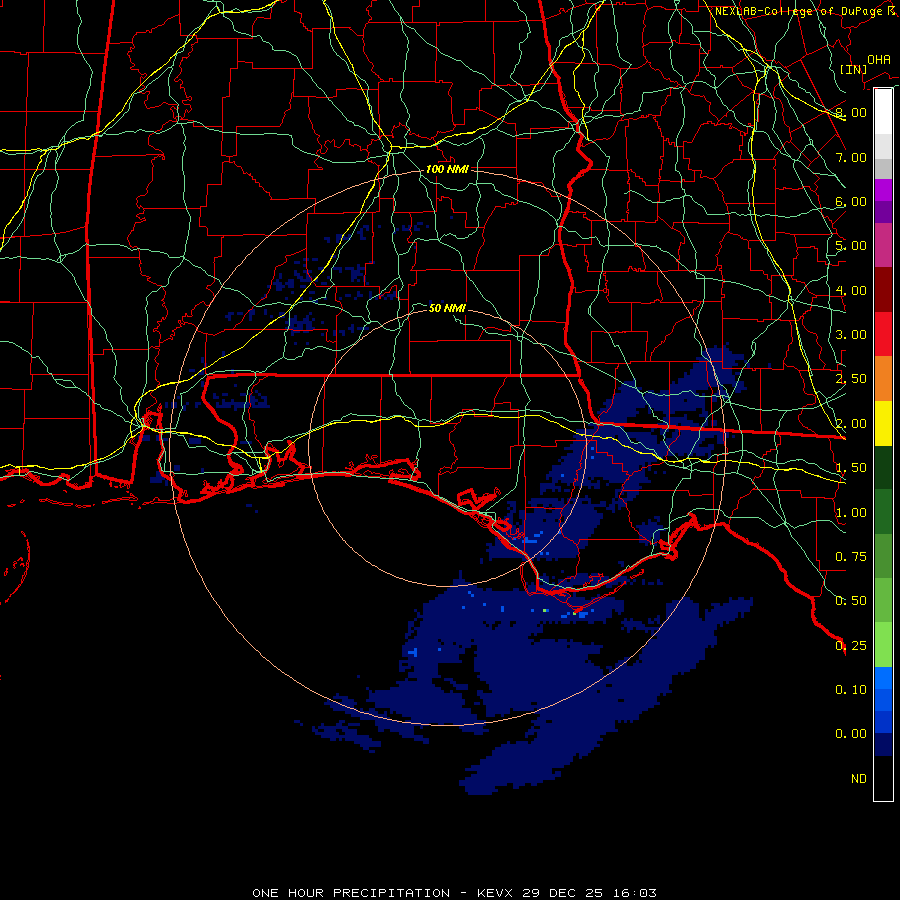This screenshot has height=900, width=900.
Task: Click the 5.00 legend value
Action: coord(851,246)
